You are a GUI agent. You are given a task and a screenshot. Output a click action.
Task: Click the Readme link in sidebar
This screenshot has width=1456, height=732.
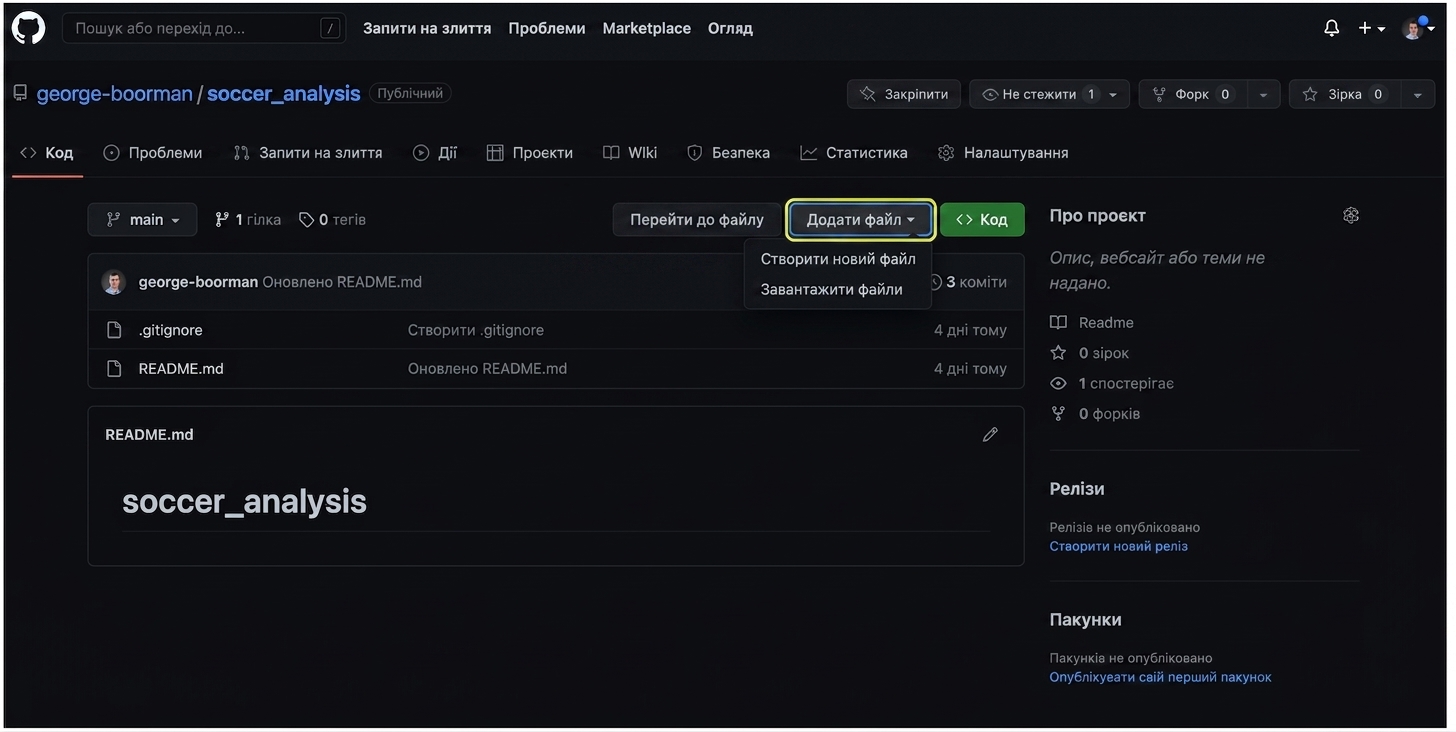click(1092, 322)
